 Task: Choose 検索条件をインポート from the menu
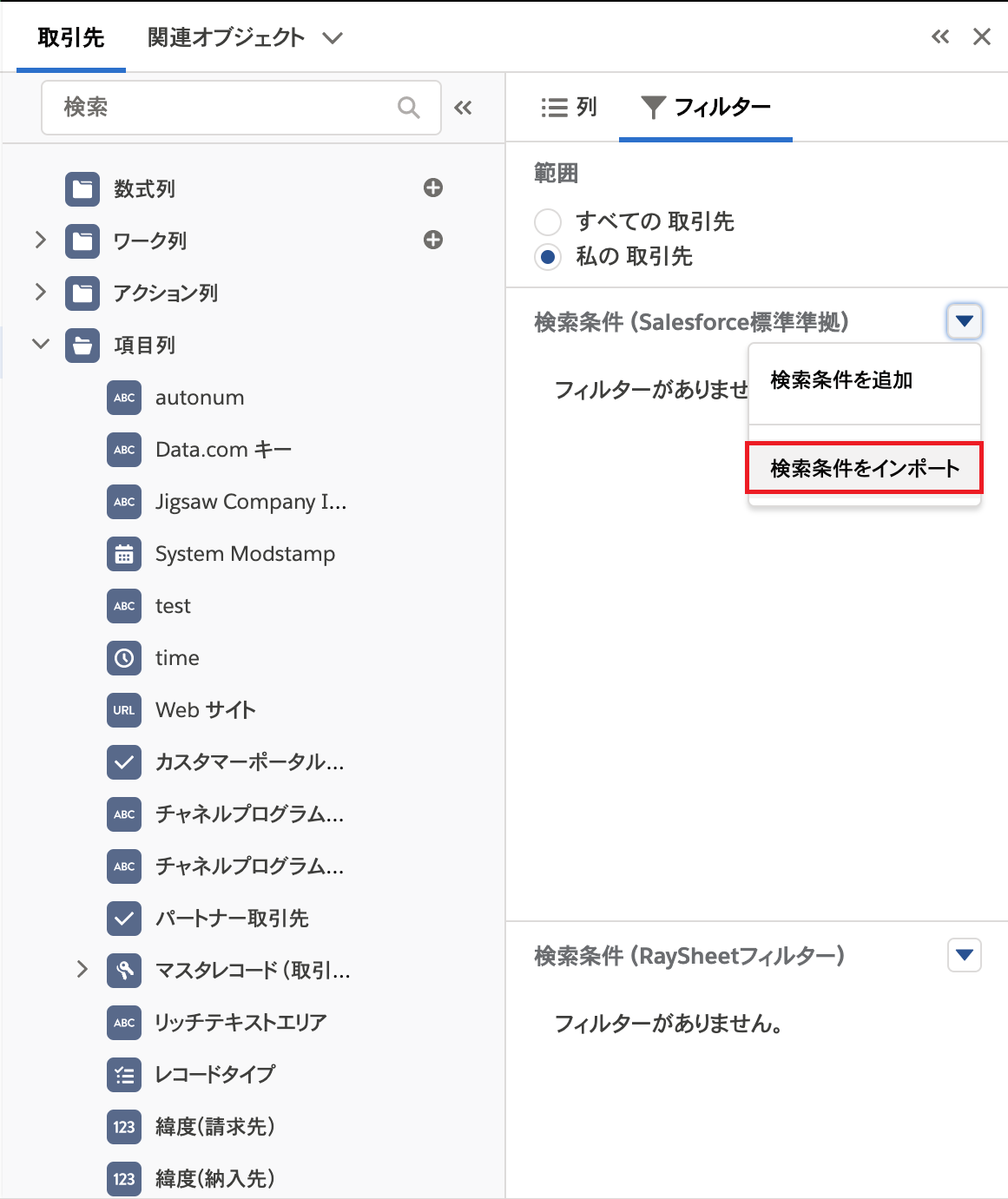865,468
